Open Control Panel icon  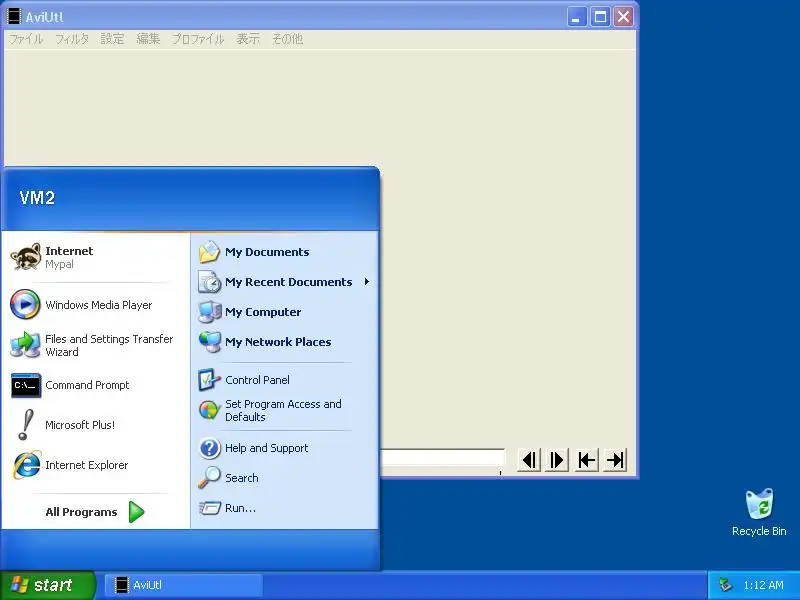(209, 380)
